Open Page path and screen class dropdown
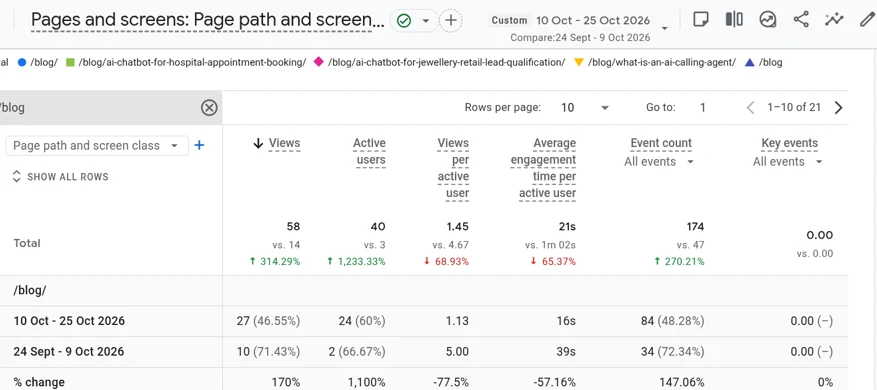 pyautogui.click(x=97, y=145)
